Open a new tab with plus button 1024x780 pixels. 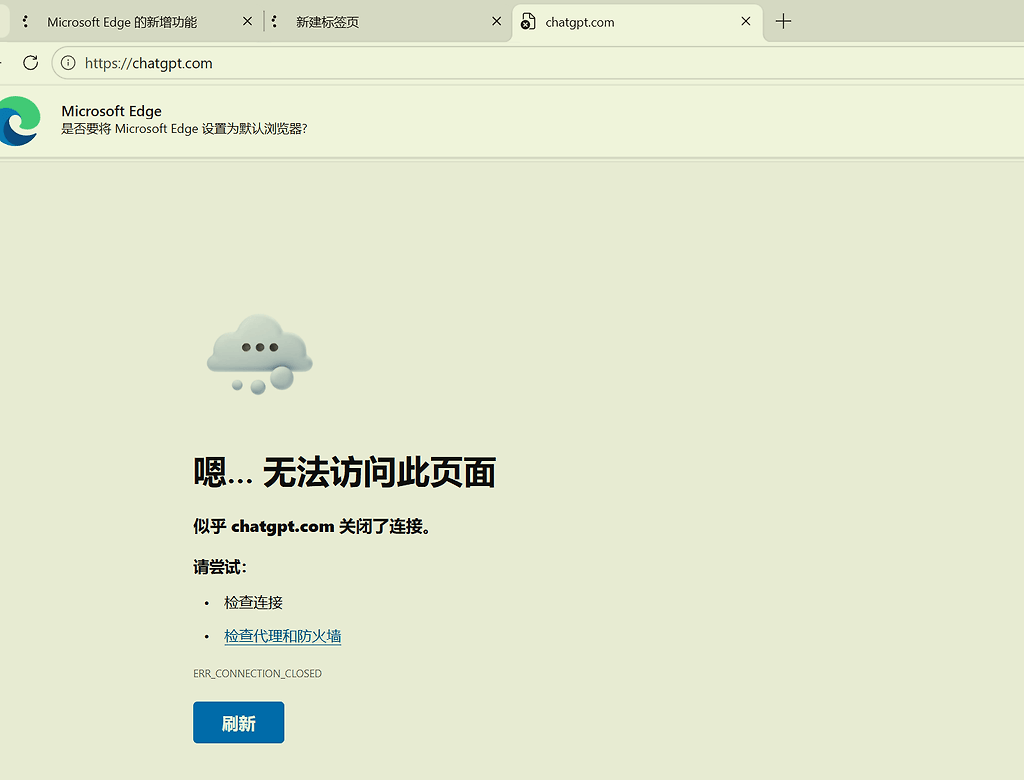[783, 22]
